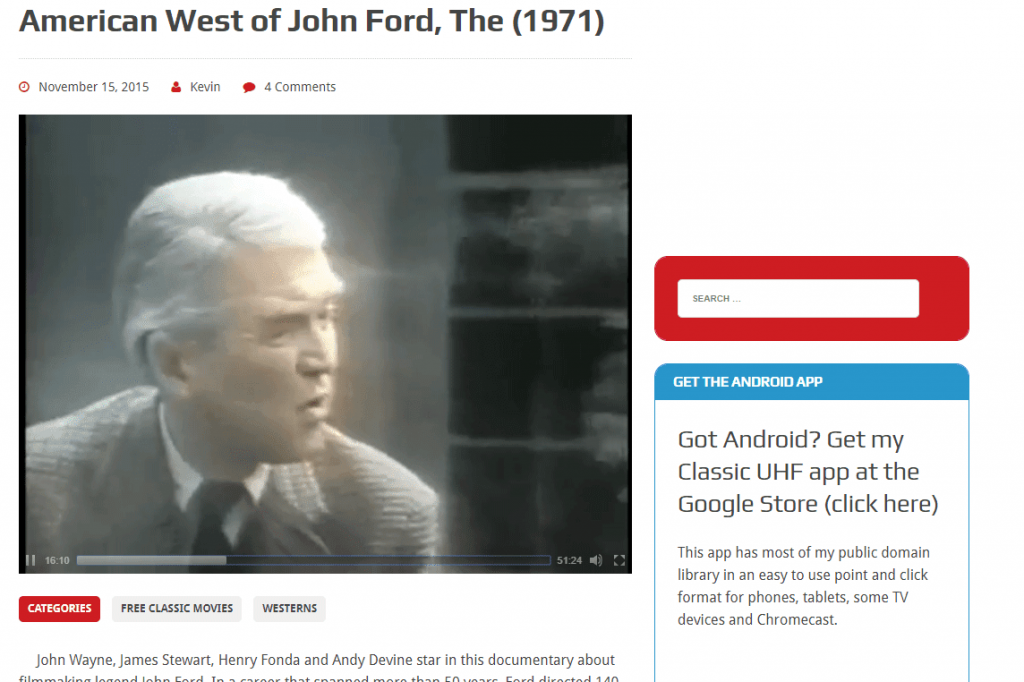Open the Westerns category tag
The height and width of the screenshot is (682, 1024).
pyautogui.click(x=289, y=609)
